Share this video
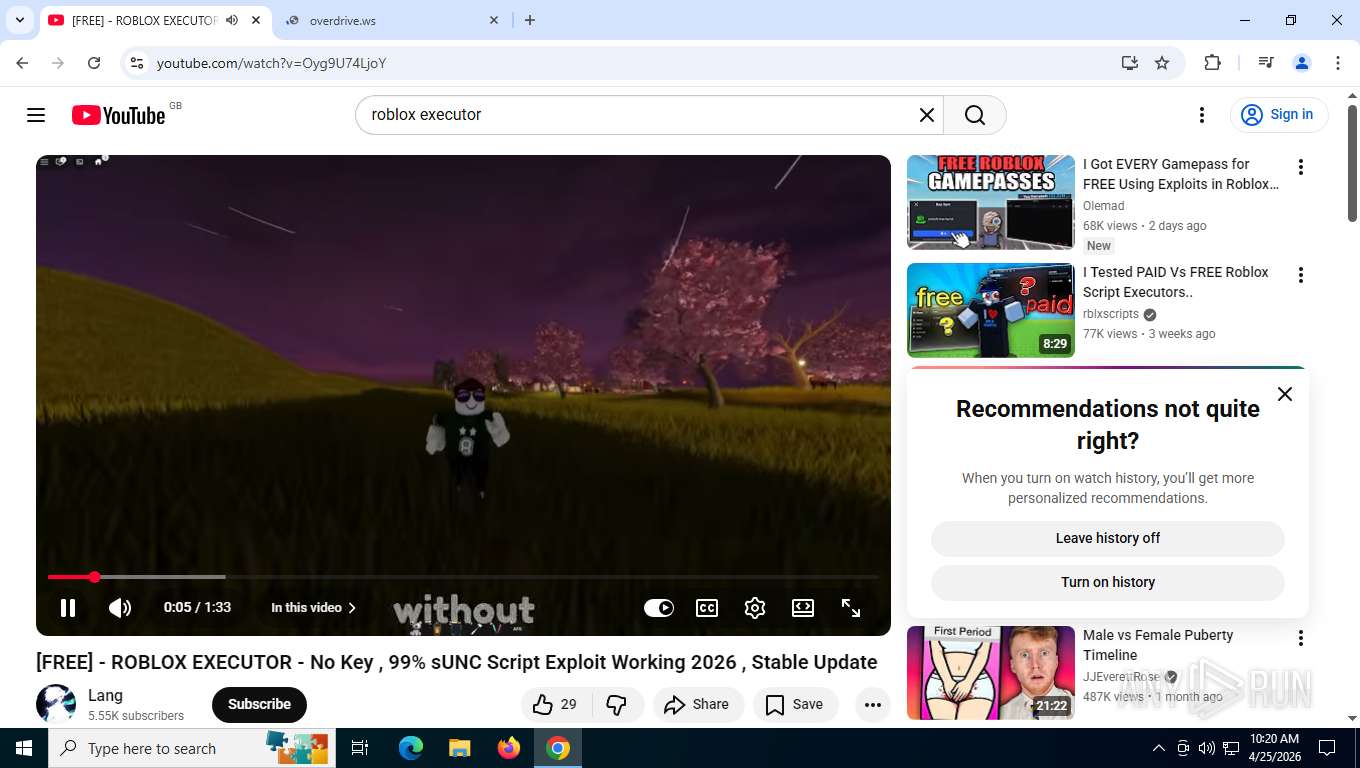 tap(698, 704)
